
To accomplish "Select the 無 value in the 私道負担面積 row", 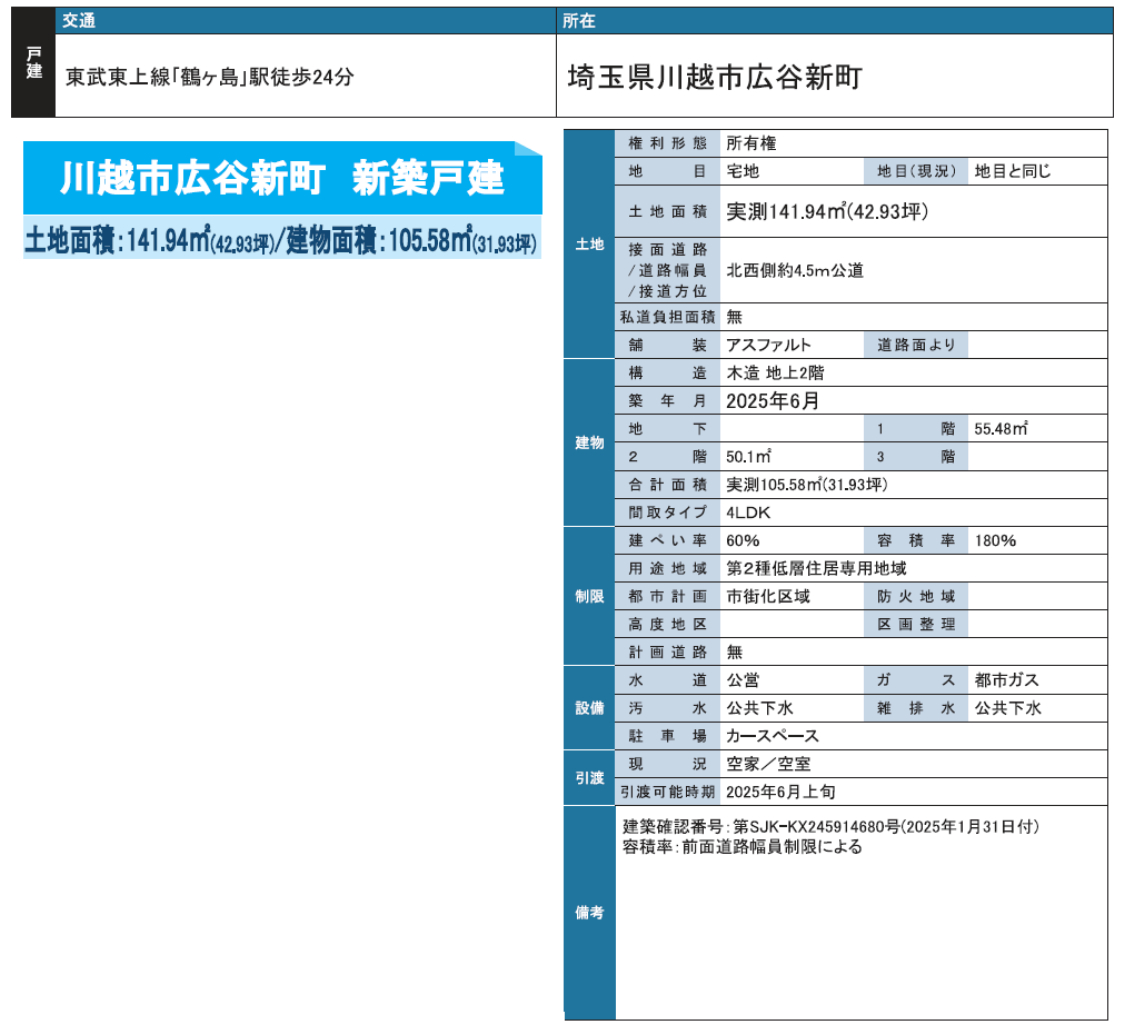I will (734, 317).
